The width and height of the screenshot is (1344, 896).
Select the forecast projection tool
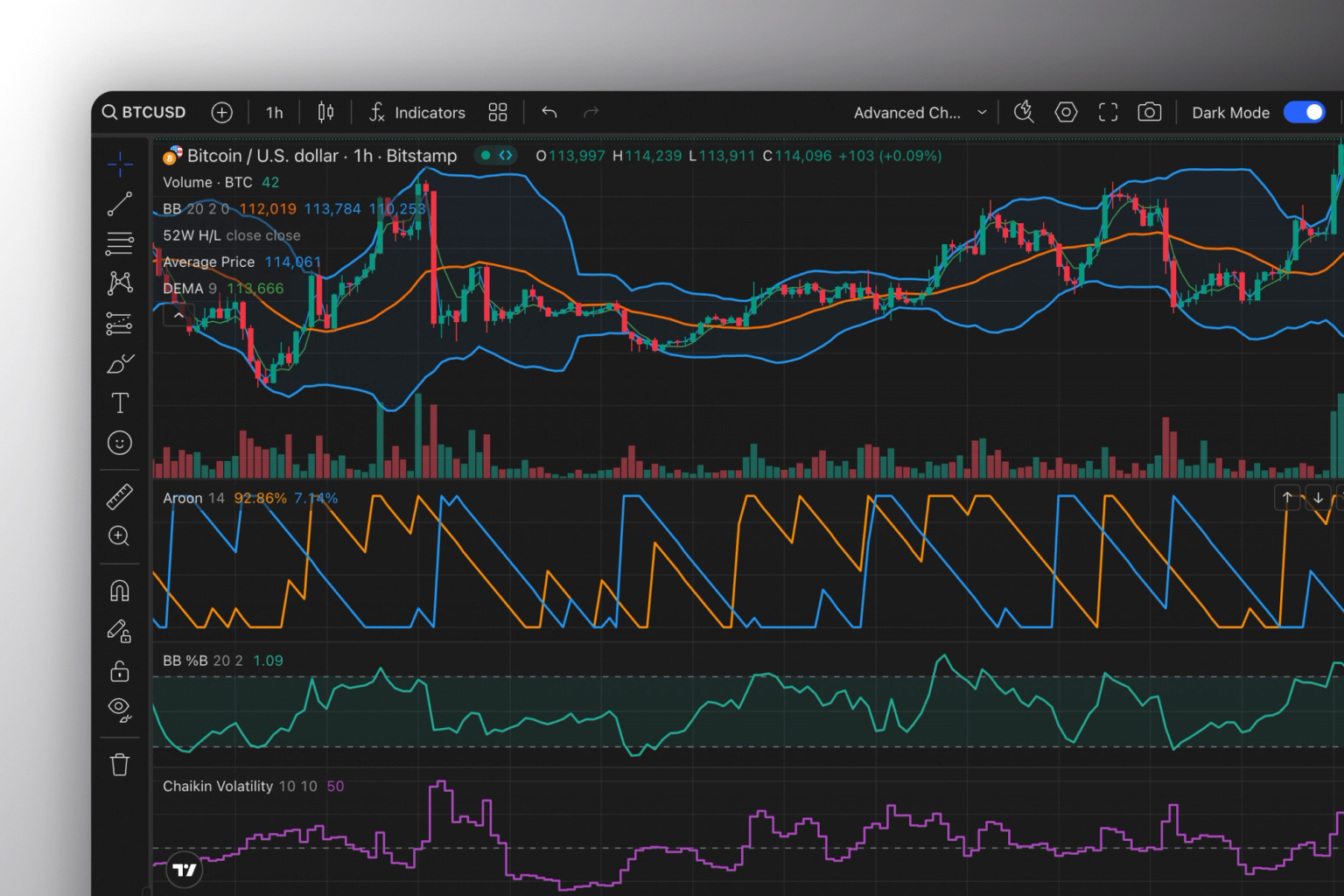pyautogui.click(x=120, y=323)
